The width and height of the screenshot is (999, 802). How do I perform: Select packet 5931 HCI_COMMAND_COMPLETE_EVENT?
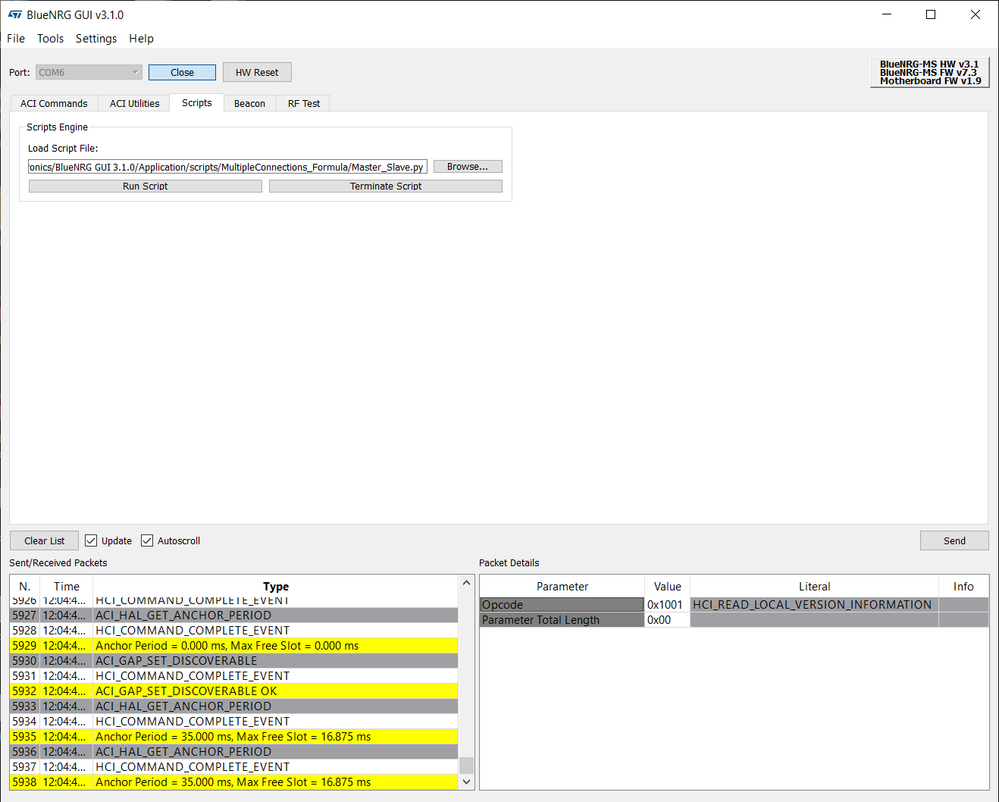[234, 675]
